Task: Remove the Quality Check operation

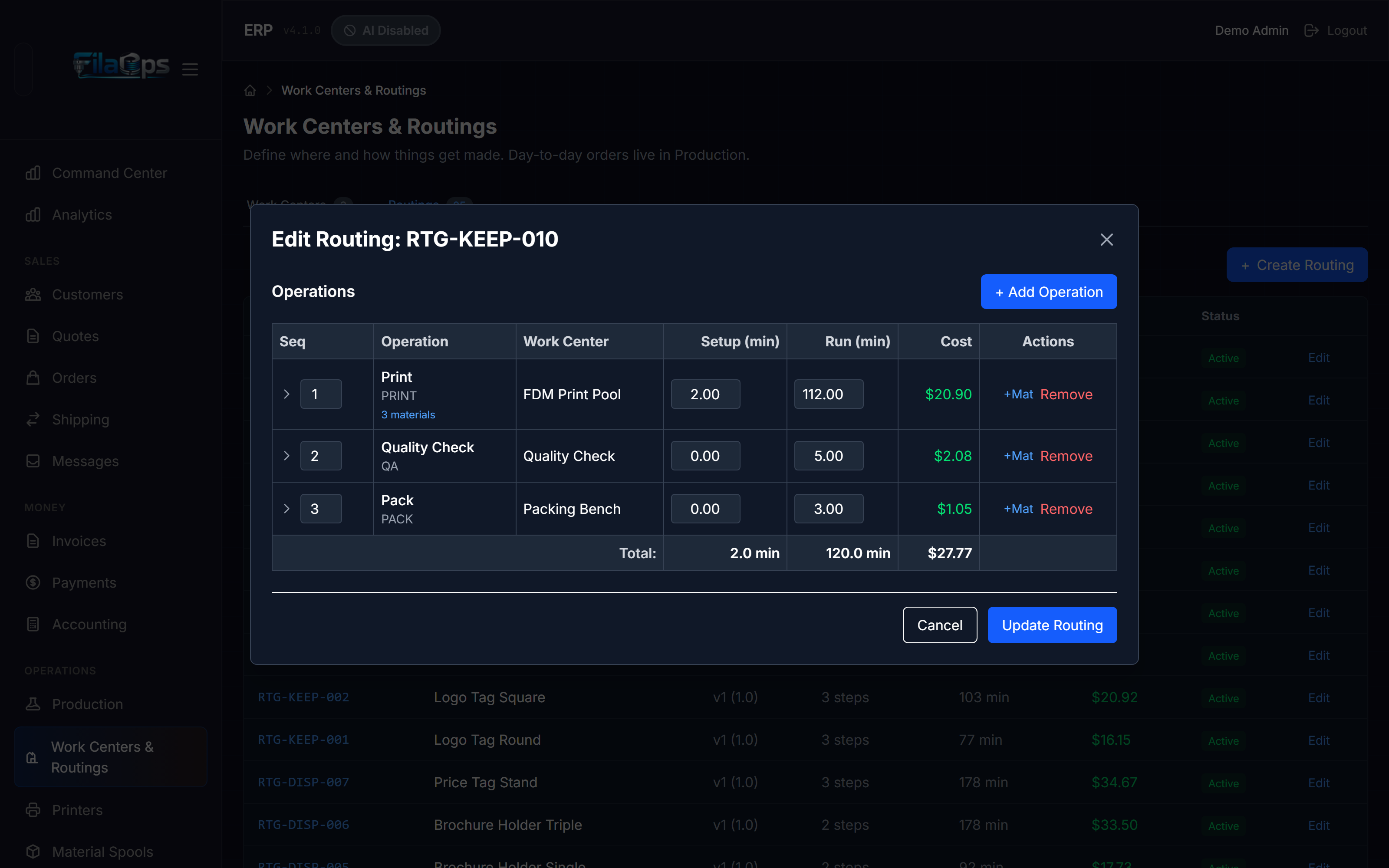Action: tap(1066, 456)
